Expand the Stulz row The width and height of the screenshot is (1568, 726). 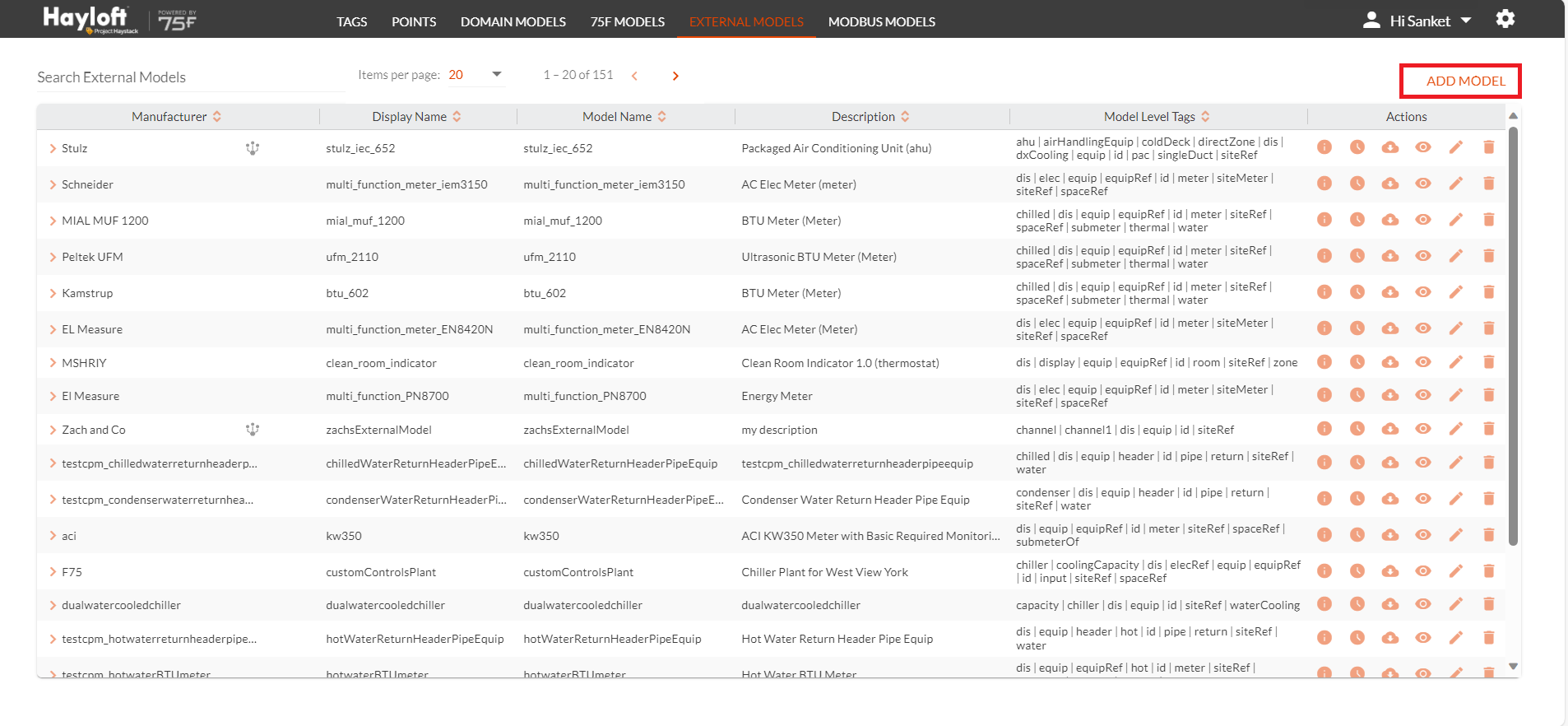[x=53, y=149]
